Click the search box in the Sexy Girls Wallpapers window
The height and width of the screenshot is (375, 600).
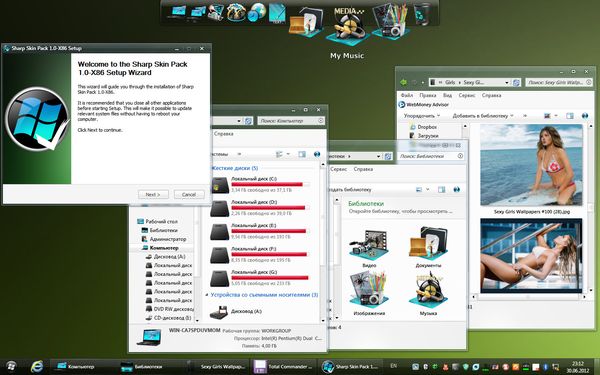pyautogui.click(x=559, y=82)
